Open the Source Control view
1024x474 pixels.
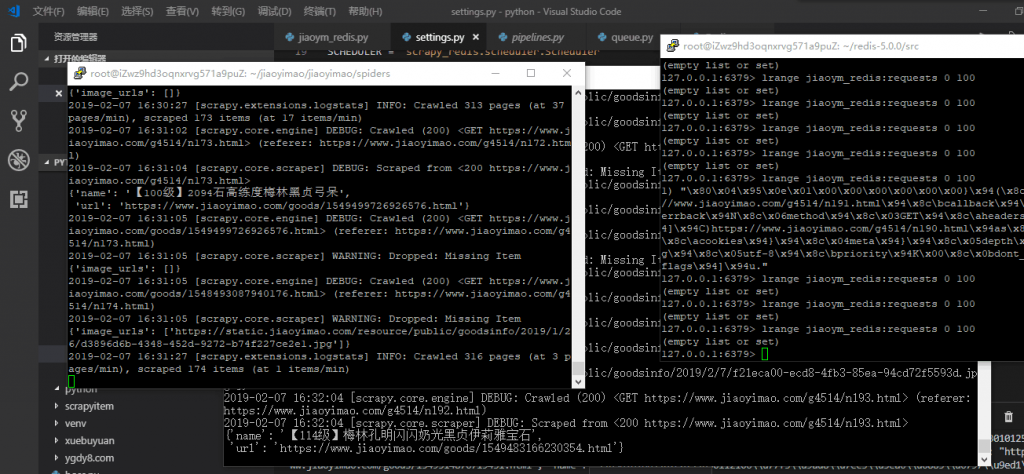(x=18, y=121)
